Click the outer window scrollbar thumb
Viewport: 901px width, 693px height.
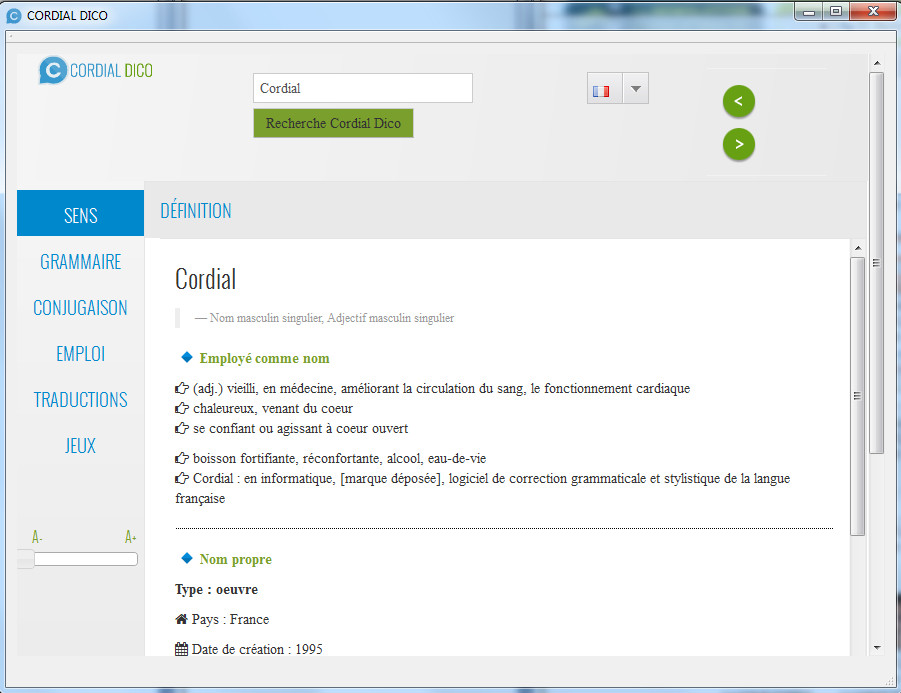tap(876, 263)
